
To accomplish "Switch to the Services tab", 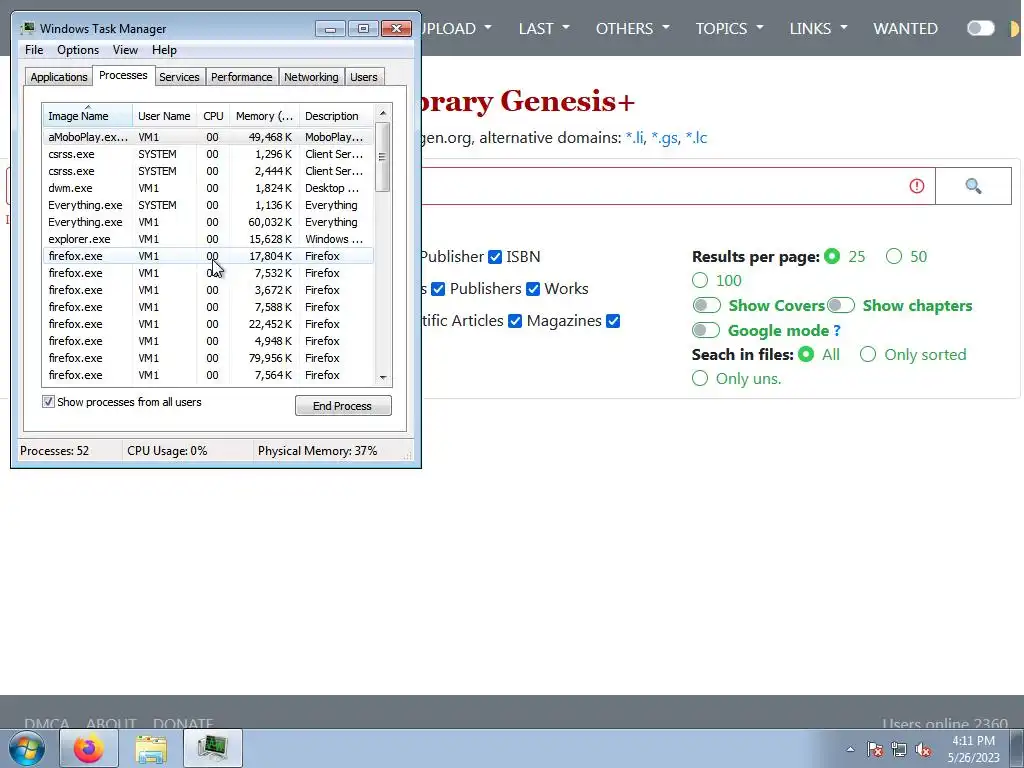I will (x=179, y=77).
